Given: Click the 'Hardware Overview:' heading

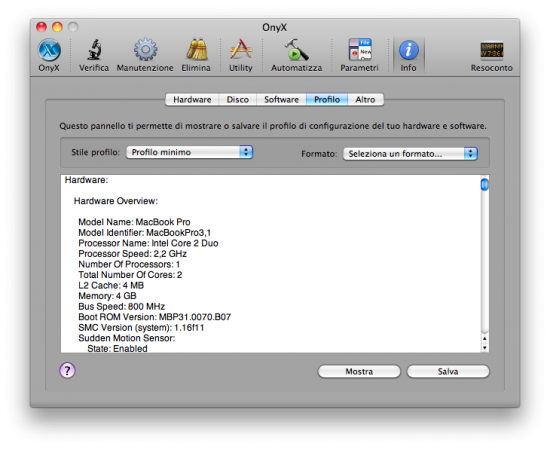Looking at the screenshot, I should 116,201.
